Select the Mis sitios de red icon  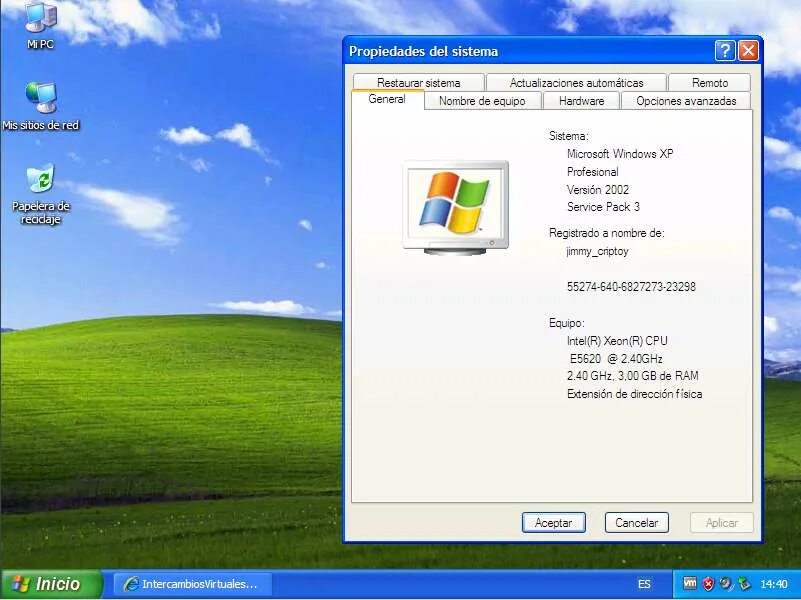click(x=40, y=106)
